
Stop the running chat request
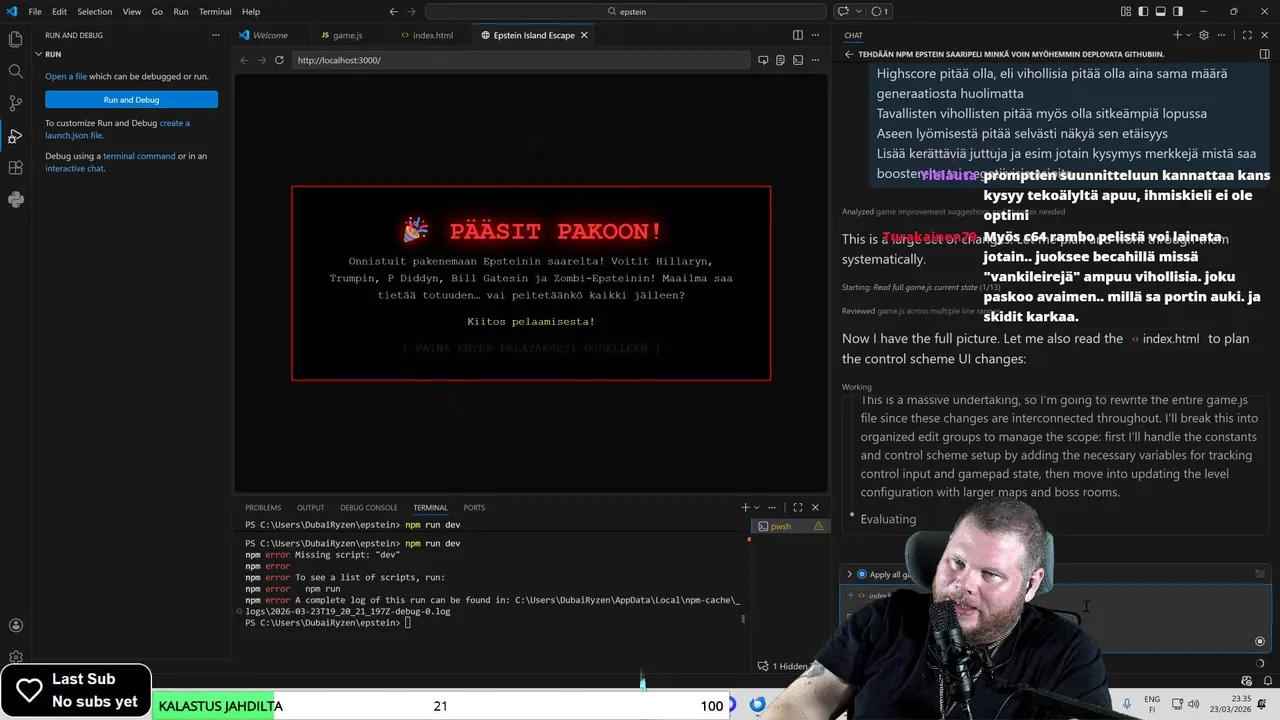coord(1259,641)
